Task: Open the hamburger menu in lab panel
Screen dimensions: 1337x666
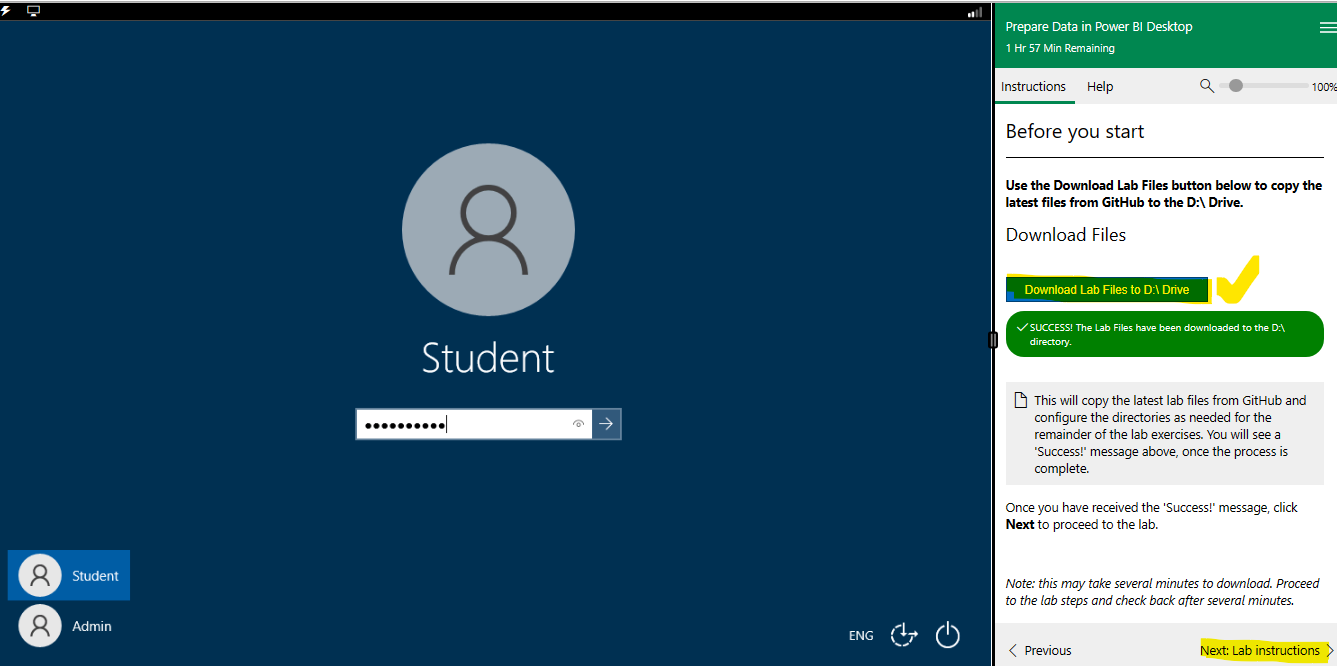Action: point(1327,27)
